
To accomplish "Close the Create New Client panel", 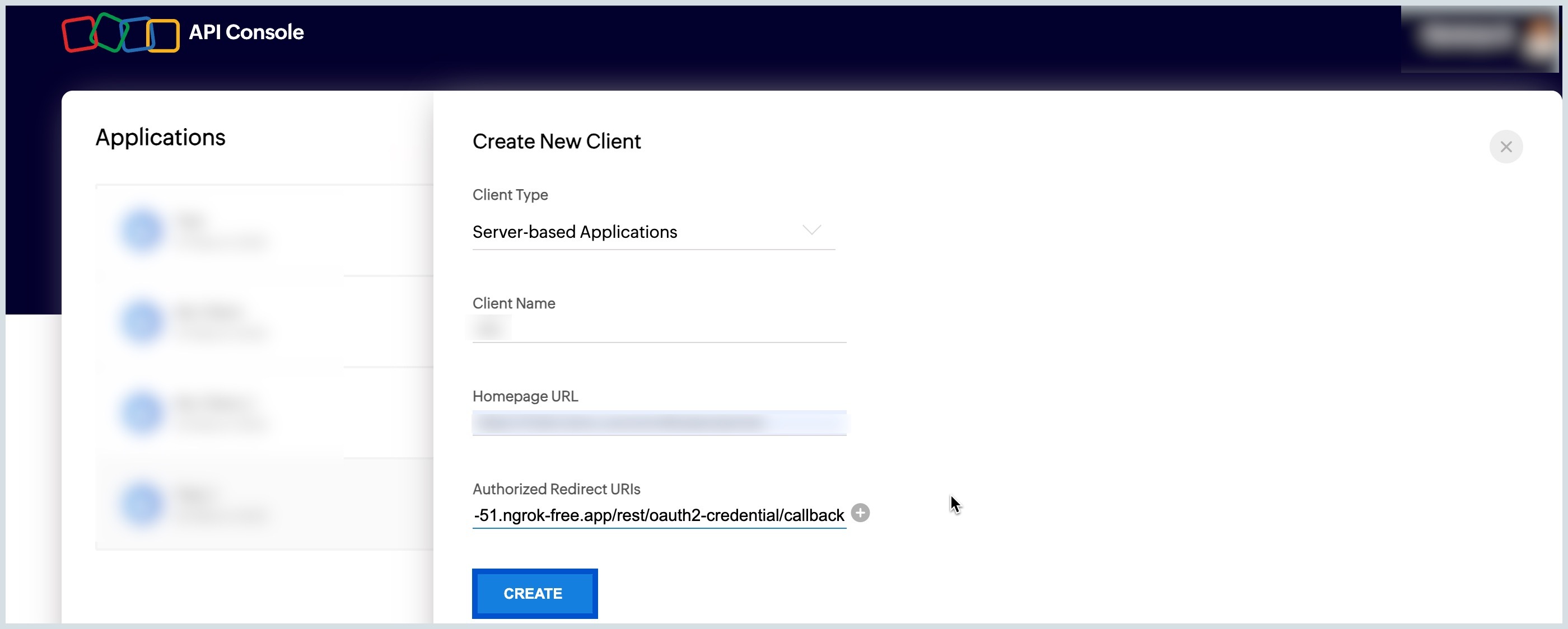I will [1505, 147].
